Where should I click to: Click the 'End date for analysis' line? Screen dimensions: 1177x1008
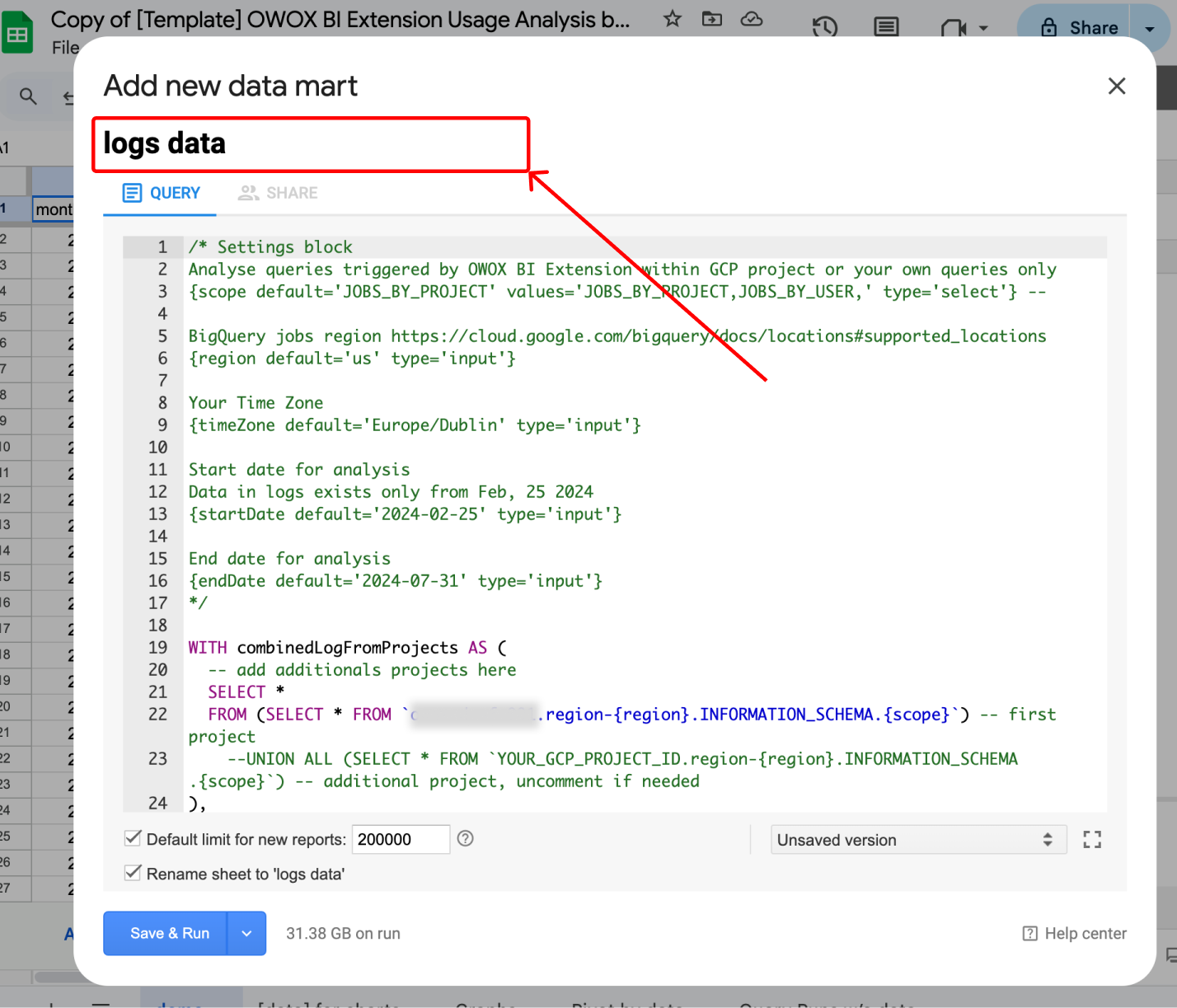point(289,559)
